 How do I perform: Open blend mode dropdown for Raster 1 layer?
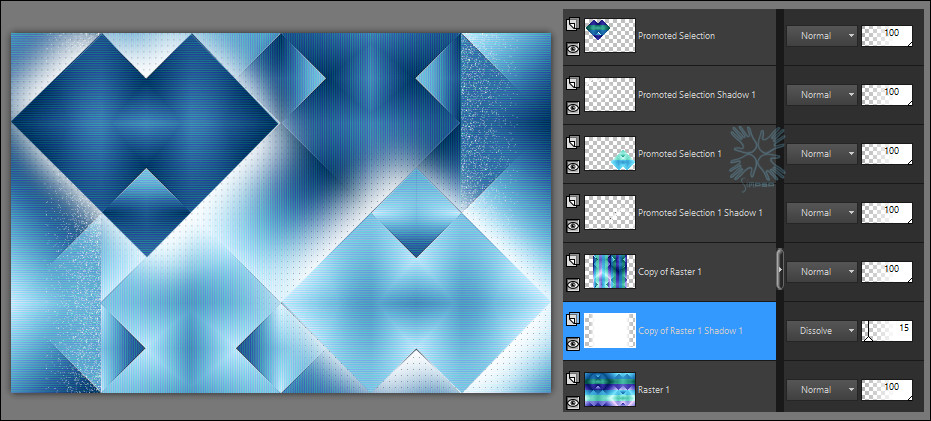822,389
